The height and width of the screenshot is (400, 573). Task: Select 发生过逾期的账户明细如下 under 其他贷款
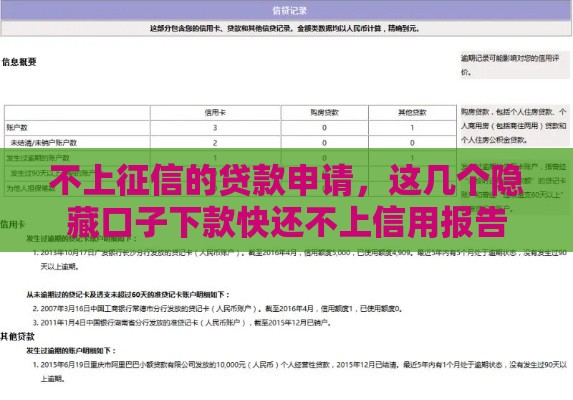(71, 351)
